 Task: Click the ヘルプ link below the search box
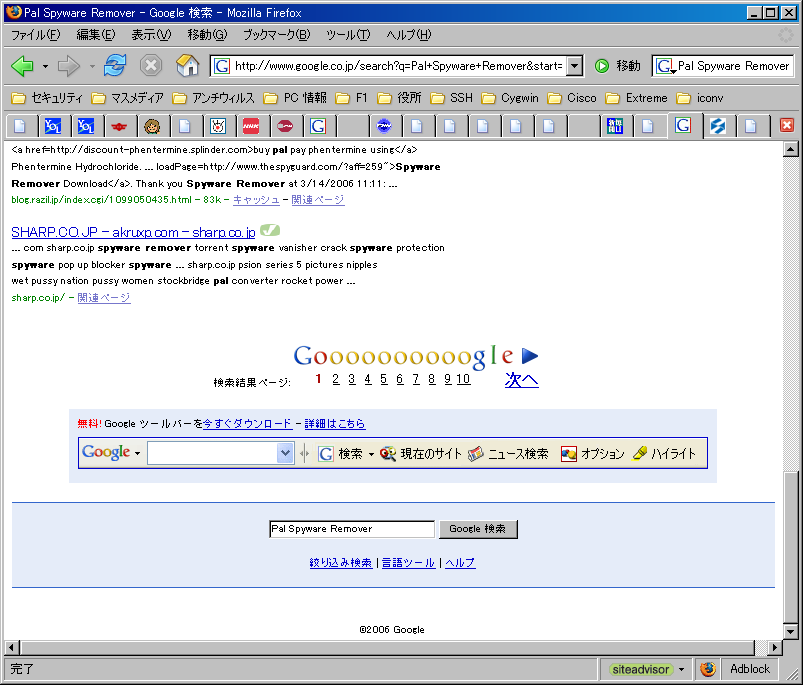click(x=460, y=563)
